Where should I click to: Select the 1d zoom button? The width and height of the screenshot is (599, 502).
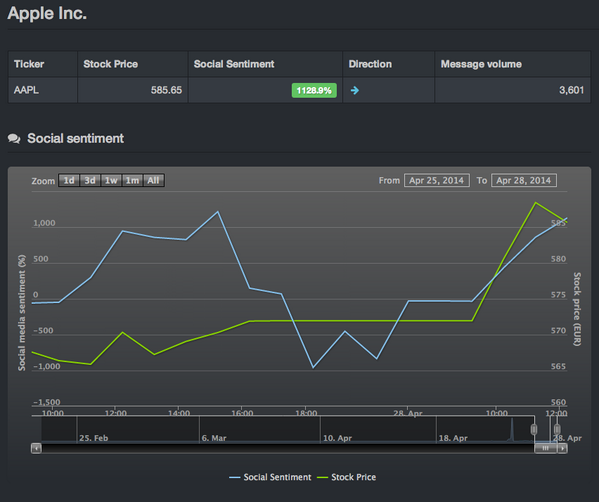point(69,180)
